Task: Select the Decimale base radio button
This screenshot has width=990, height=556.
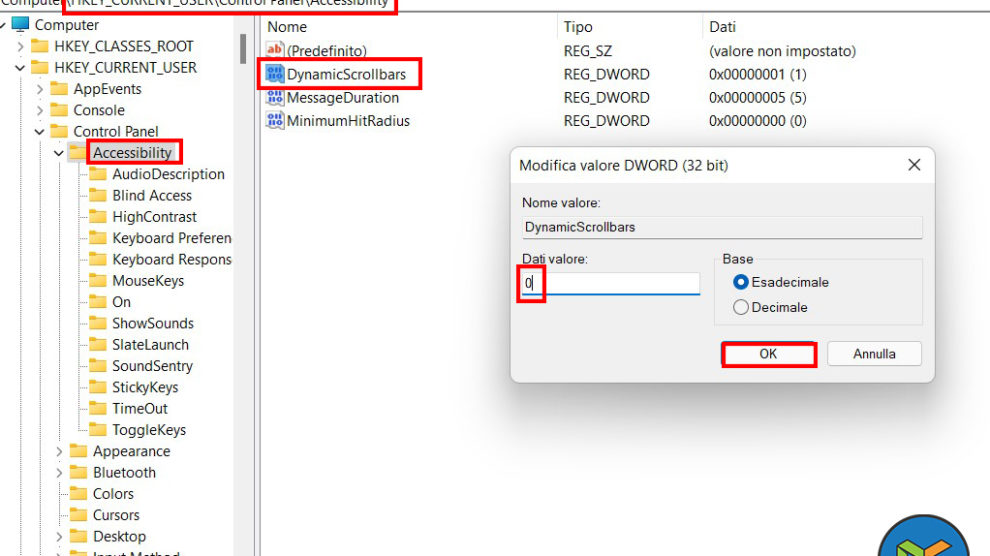Action: (741, 307)
